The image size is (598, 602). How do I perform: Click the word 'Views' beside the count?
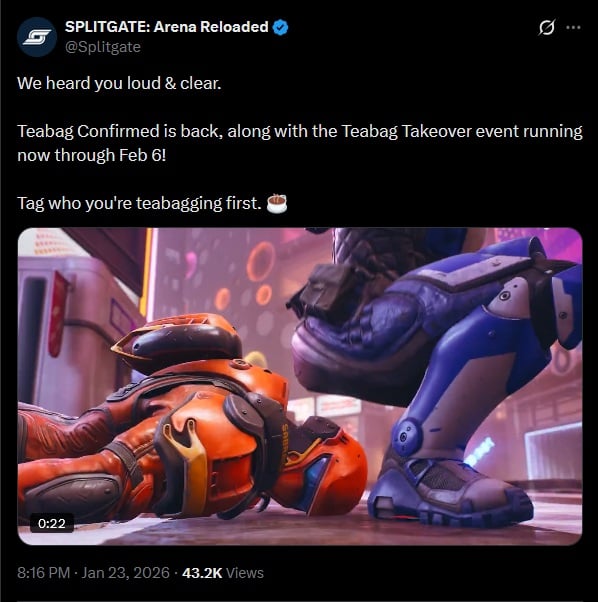(245, 573)
